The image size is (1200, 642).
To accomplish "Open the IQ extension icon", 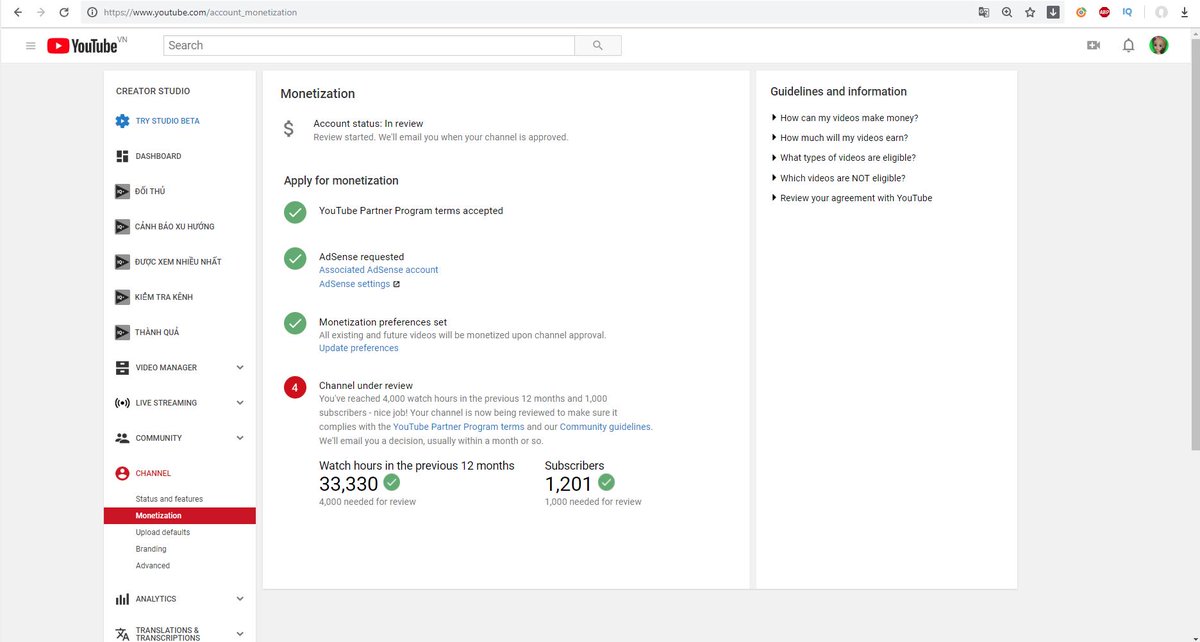I will pos(1128,12).
